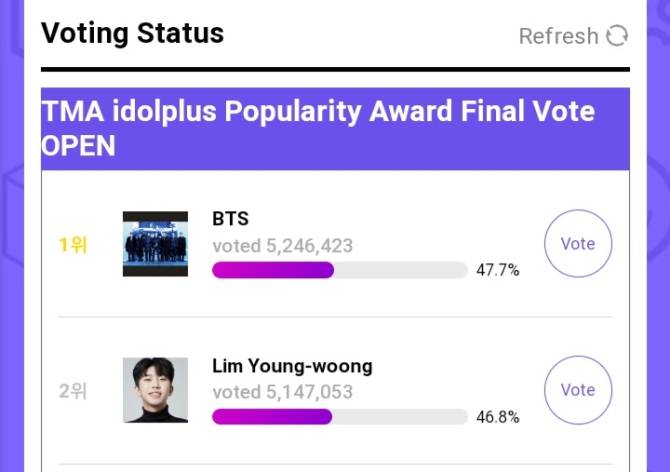Select the BTS candidate name
This screenshot has width=670, height=472.
pos(230,219)
